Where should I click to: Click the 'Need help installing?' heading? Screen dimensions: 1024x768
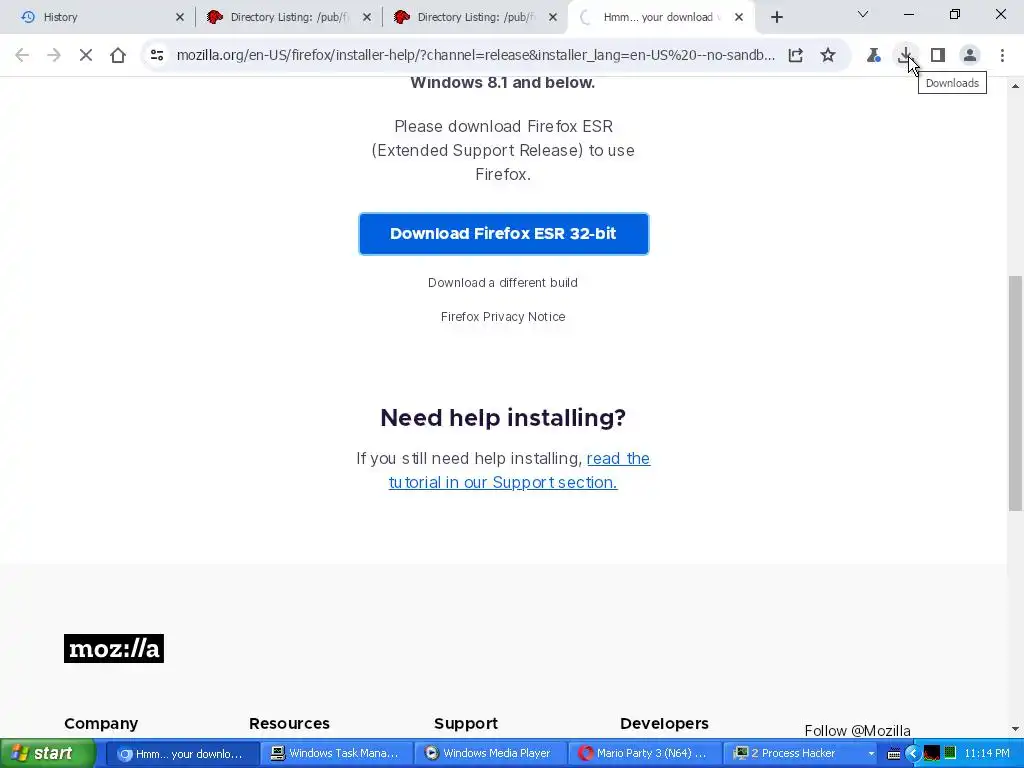pos(503,418)
